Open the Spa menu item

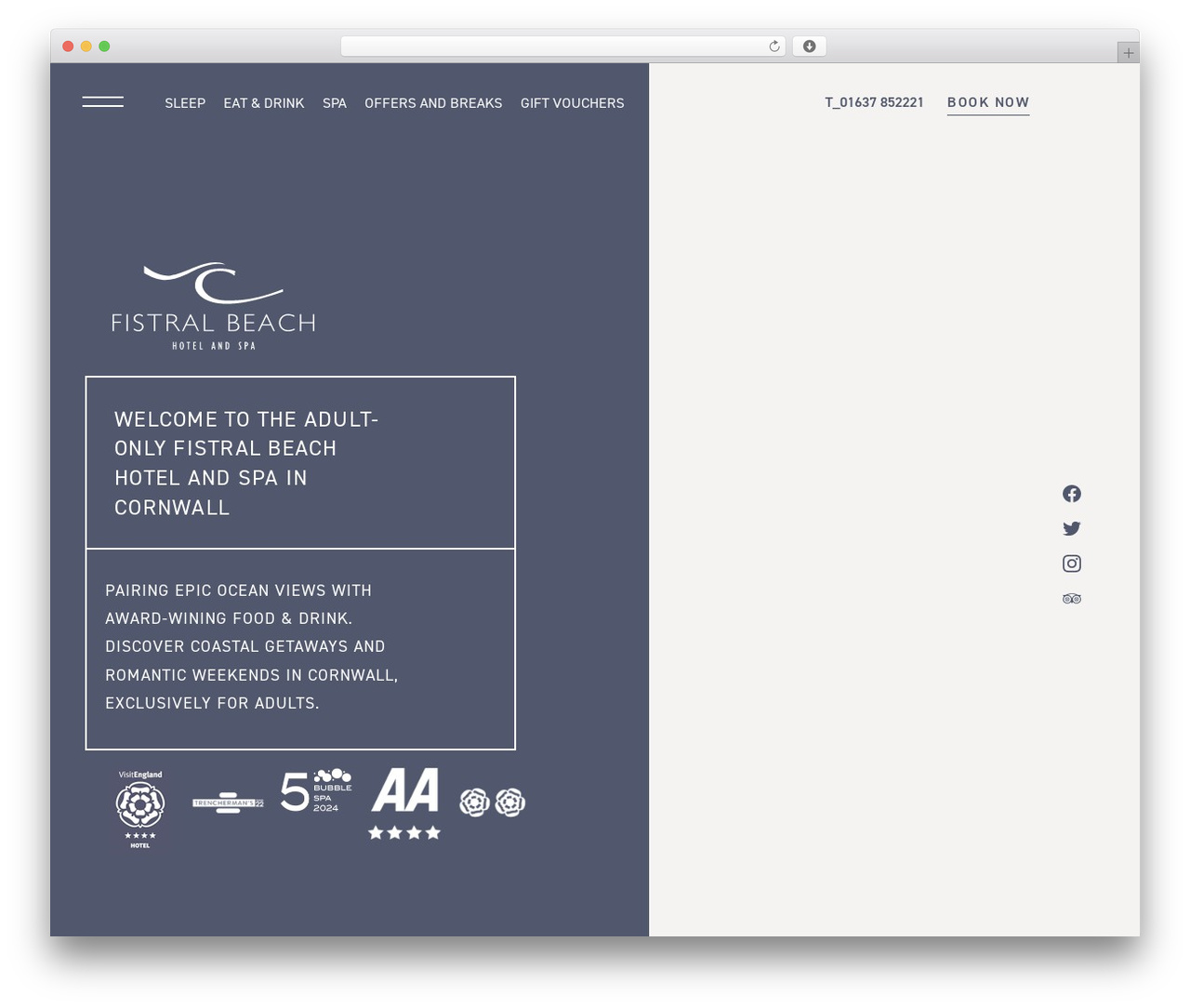(335, 103)
